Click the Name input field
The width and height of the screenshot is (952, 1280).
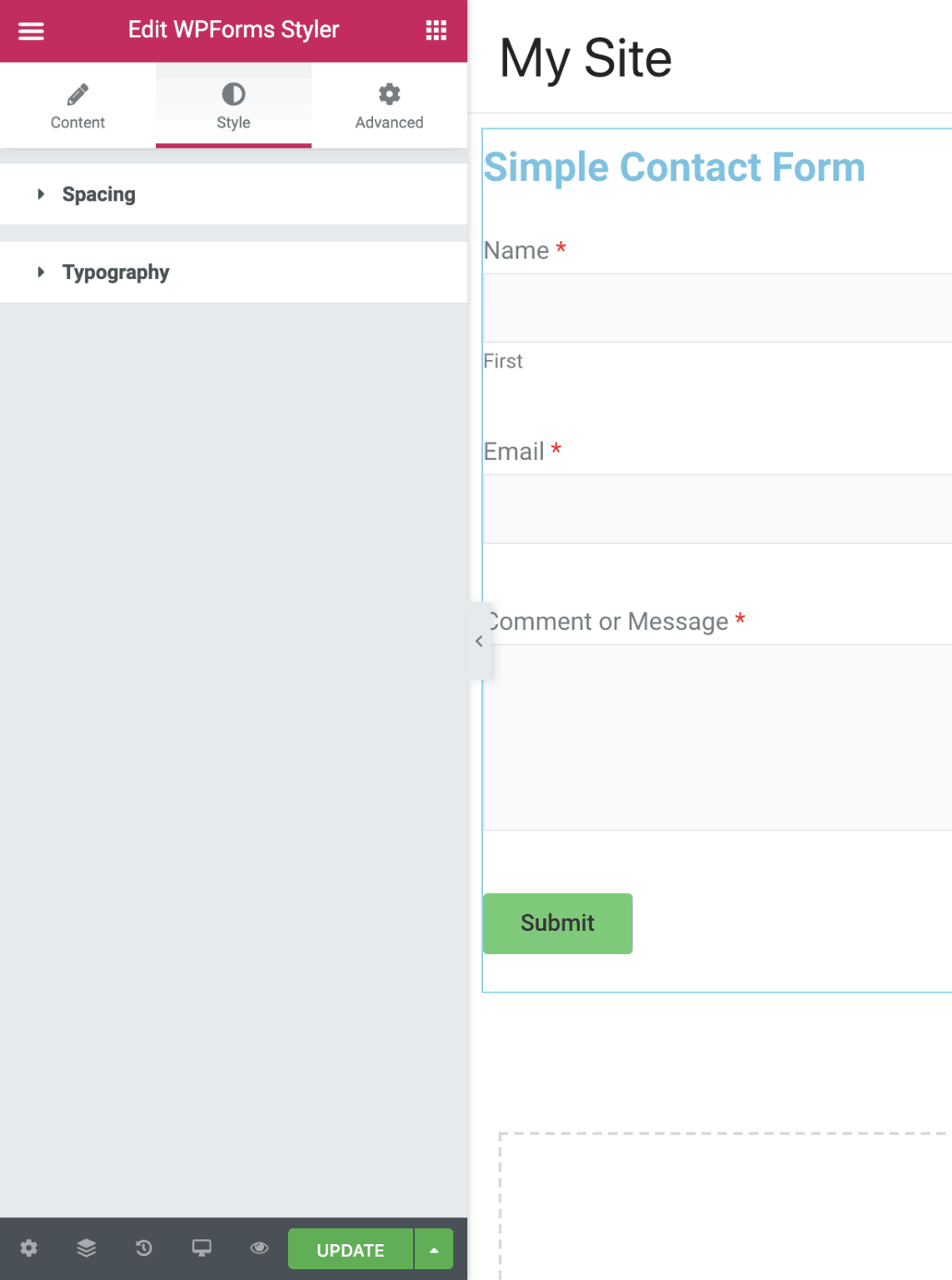tap(716, 308)
